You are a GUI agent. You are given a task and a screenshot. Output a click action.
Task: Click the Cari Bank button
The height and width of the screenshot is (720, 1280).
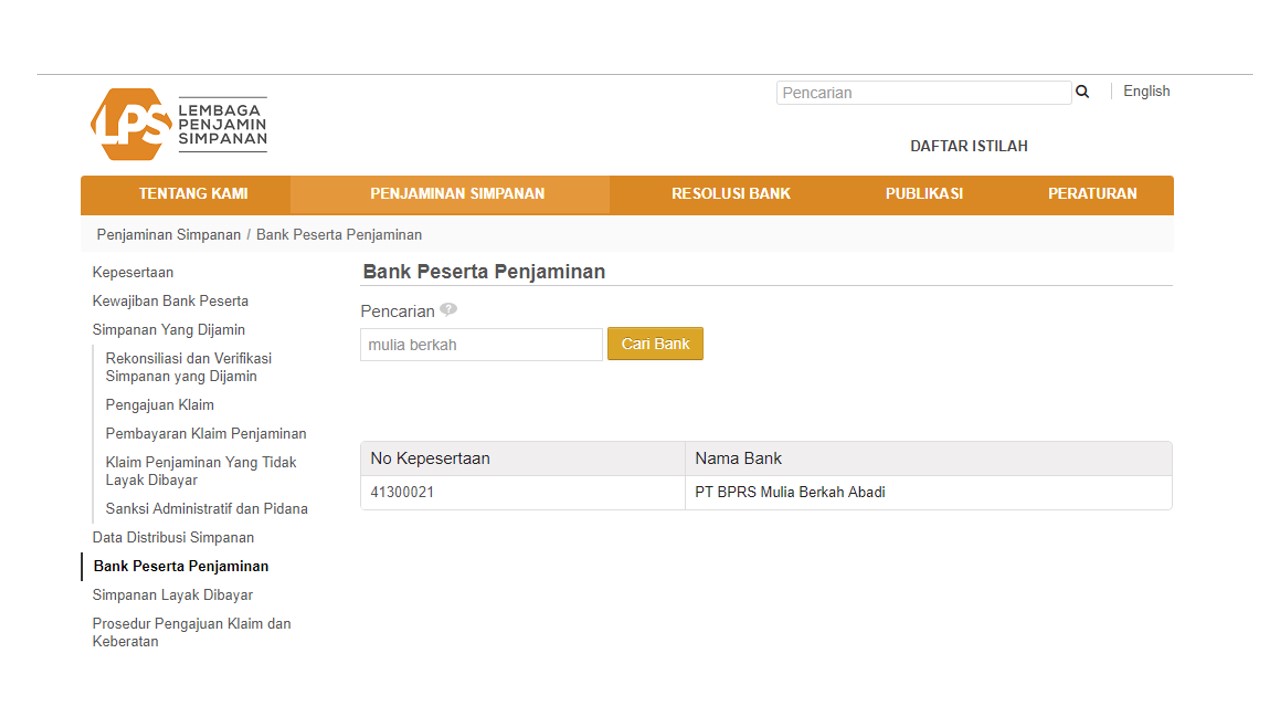coord(655,344)
